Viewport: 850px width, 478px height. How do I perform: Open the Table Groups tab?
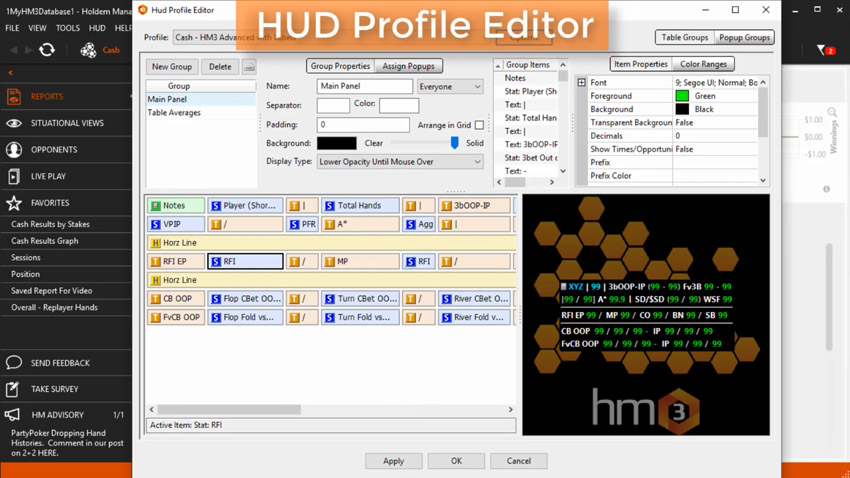pyautogui.click(x=685, y=37)
